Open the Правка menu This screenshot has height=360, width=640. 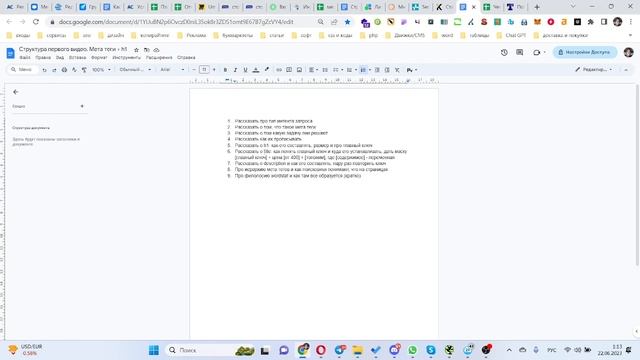click(x=43, y=58)
